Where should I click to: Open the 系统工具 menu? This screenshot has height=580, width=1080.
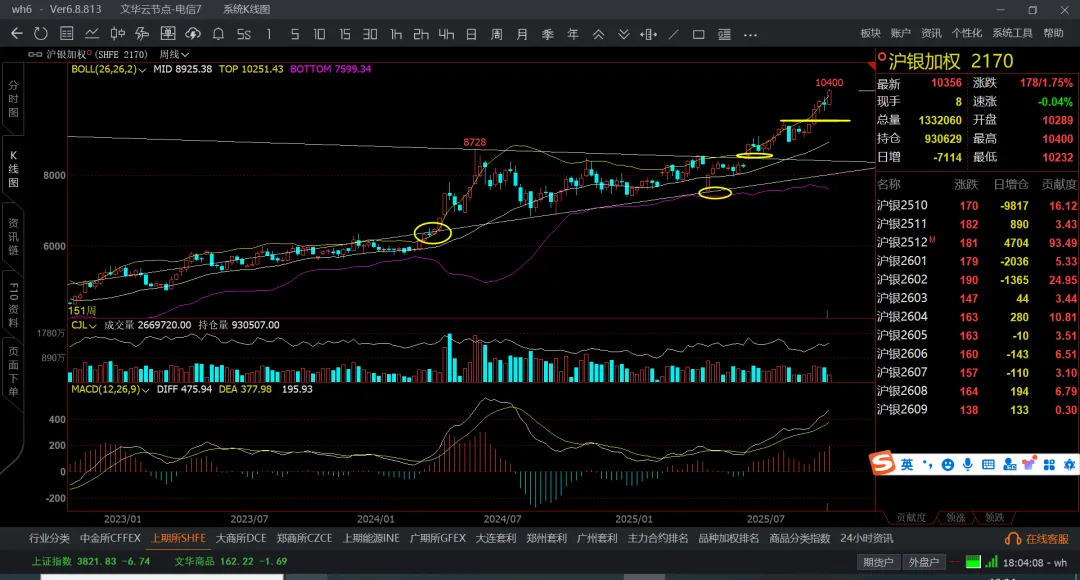click(1012, 33)
